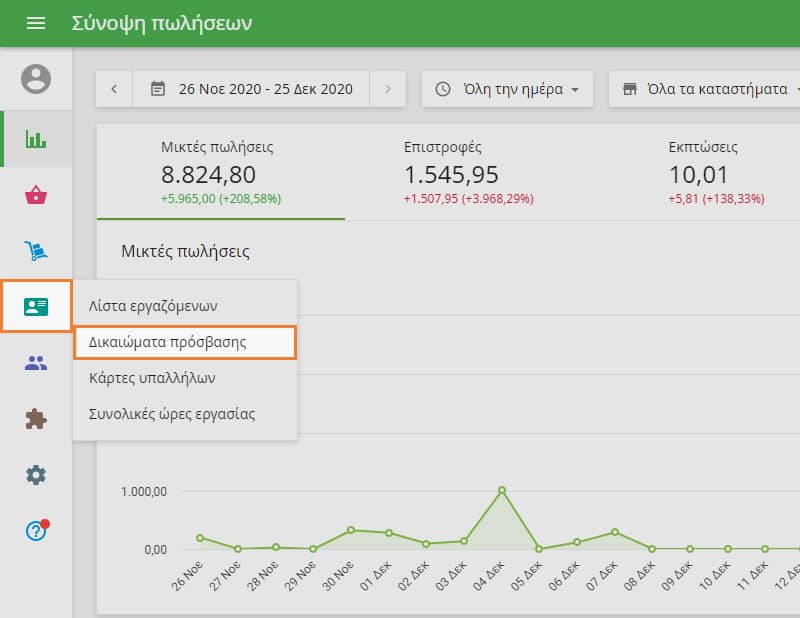This screenshot has width=800, height=618.
Task: Click the Help question mark icon
Action: [36, 531]
